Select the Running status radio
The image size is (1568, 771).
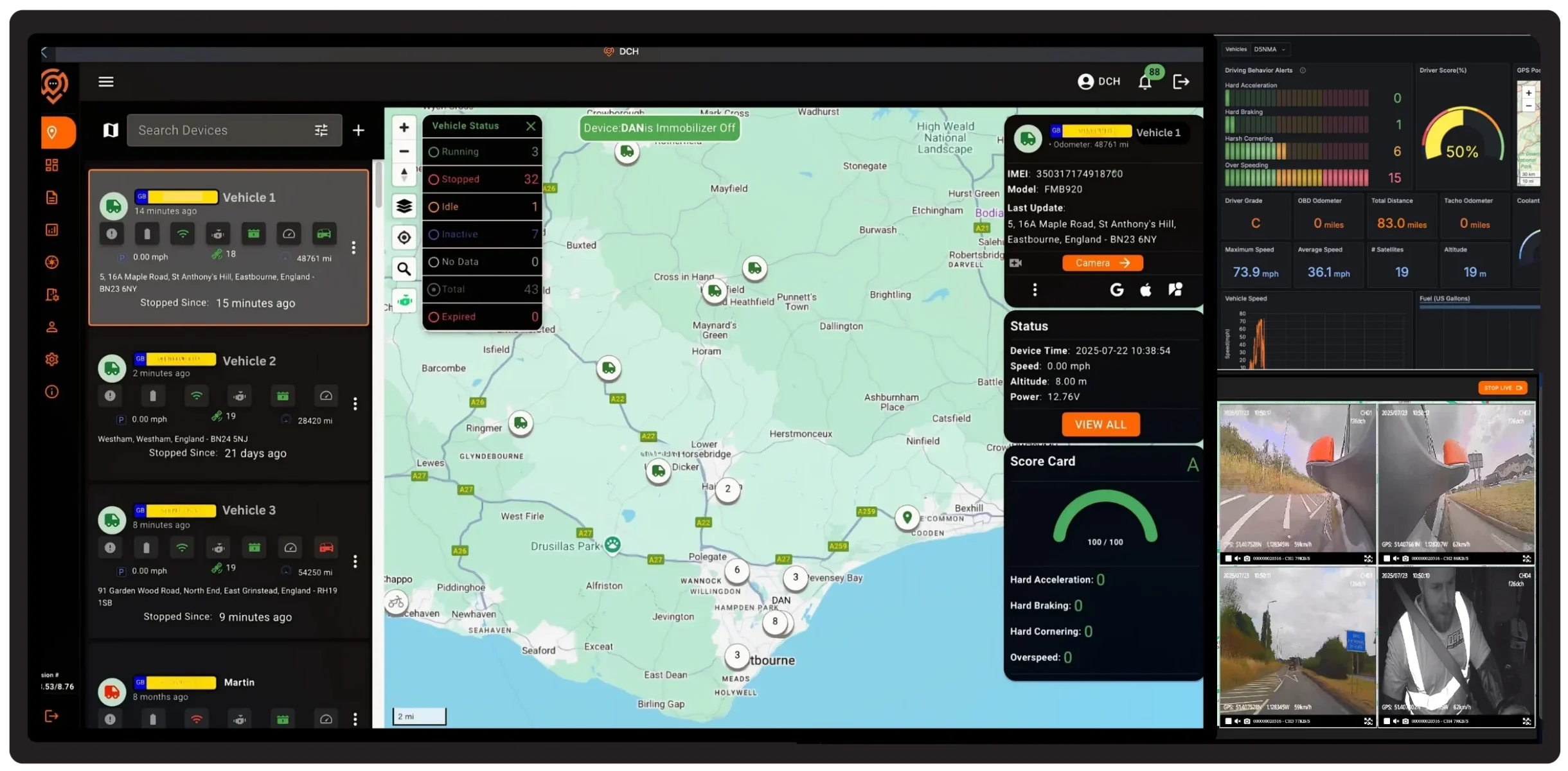(x=434, y=152)
